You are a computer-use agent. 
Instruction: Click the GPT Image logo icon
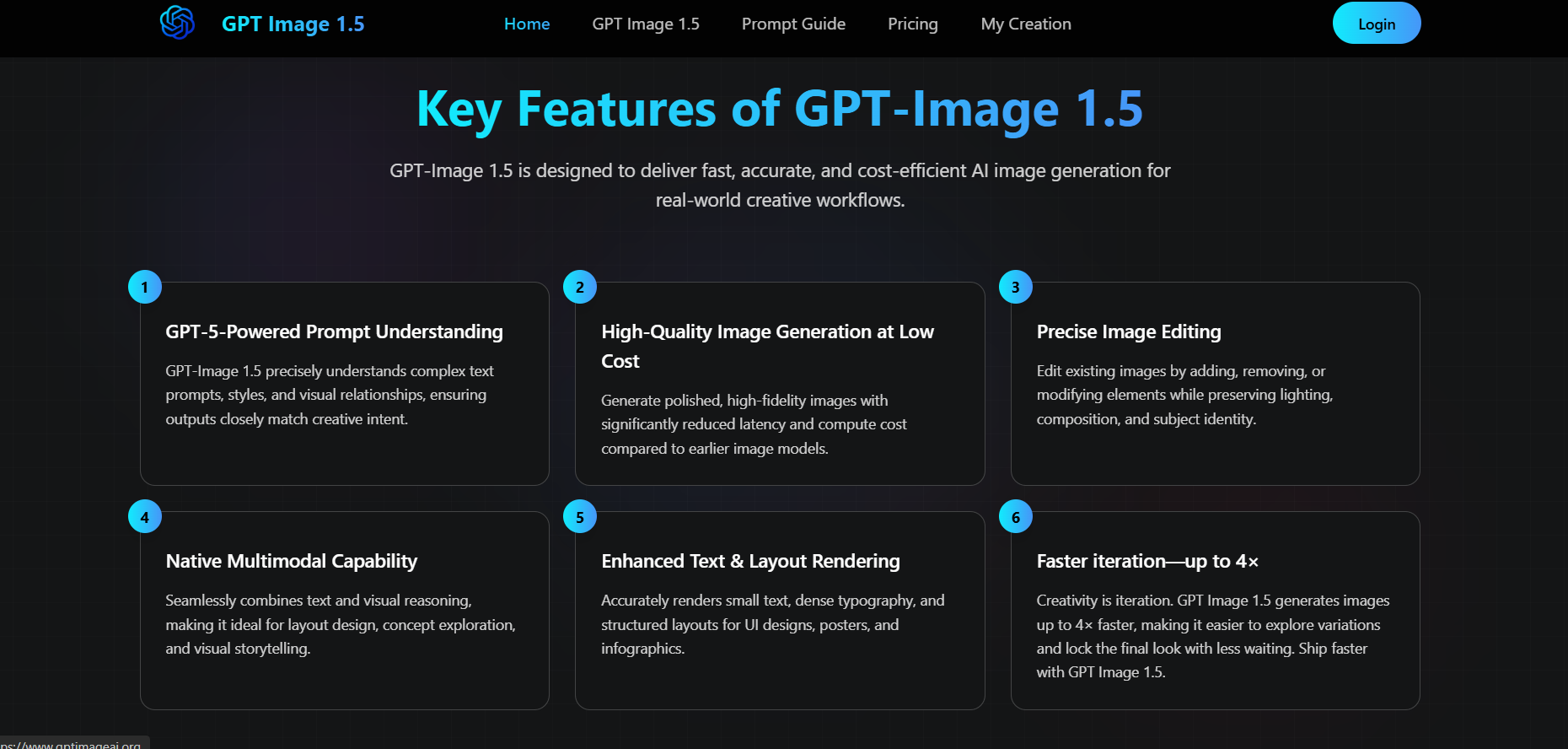click(x=177, y=23)
